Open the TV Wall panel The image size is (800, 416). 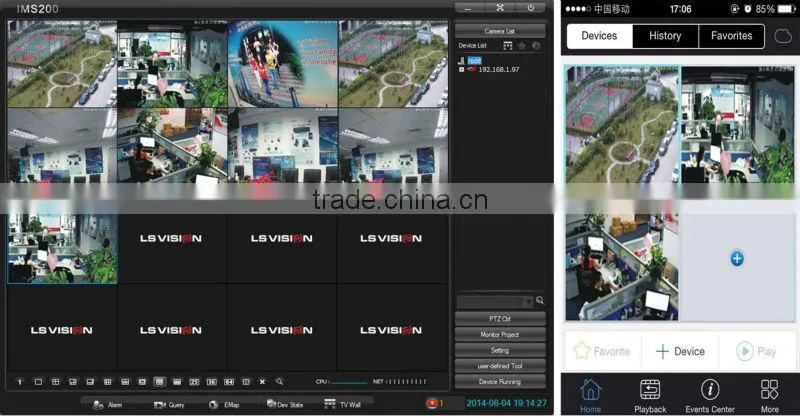tap(343, 405)
